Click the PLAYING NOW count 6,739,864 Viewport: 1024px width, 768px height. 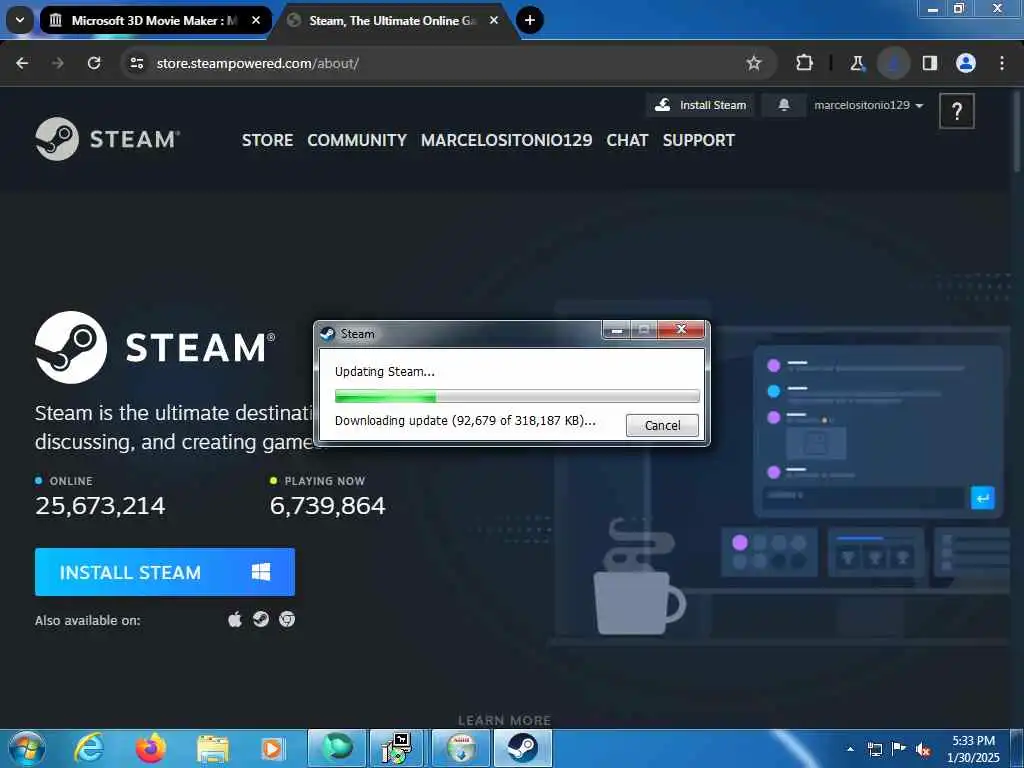pyautogui.click(x=327, y=505)
